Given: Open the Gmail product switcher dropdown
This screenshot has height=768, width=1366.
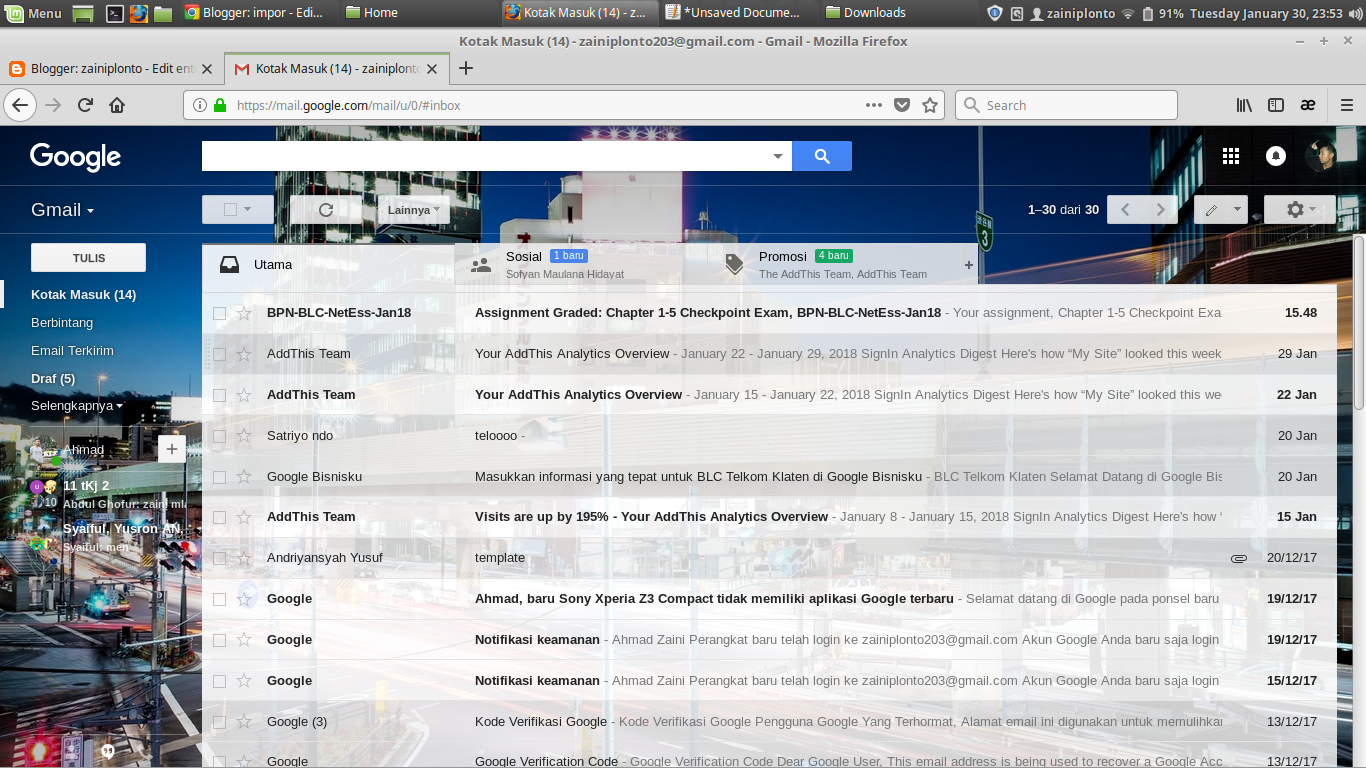Looking at the screenshot, I should coord(62,210).
